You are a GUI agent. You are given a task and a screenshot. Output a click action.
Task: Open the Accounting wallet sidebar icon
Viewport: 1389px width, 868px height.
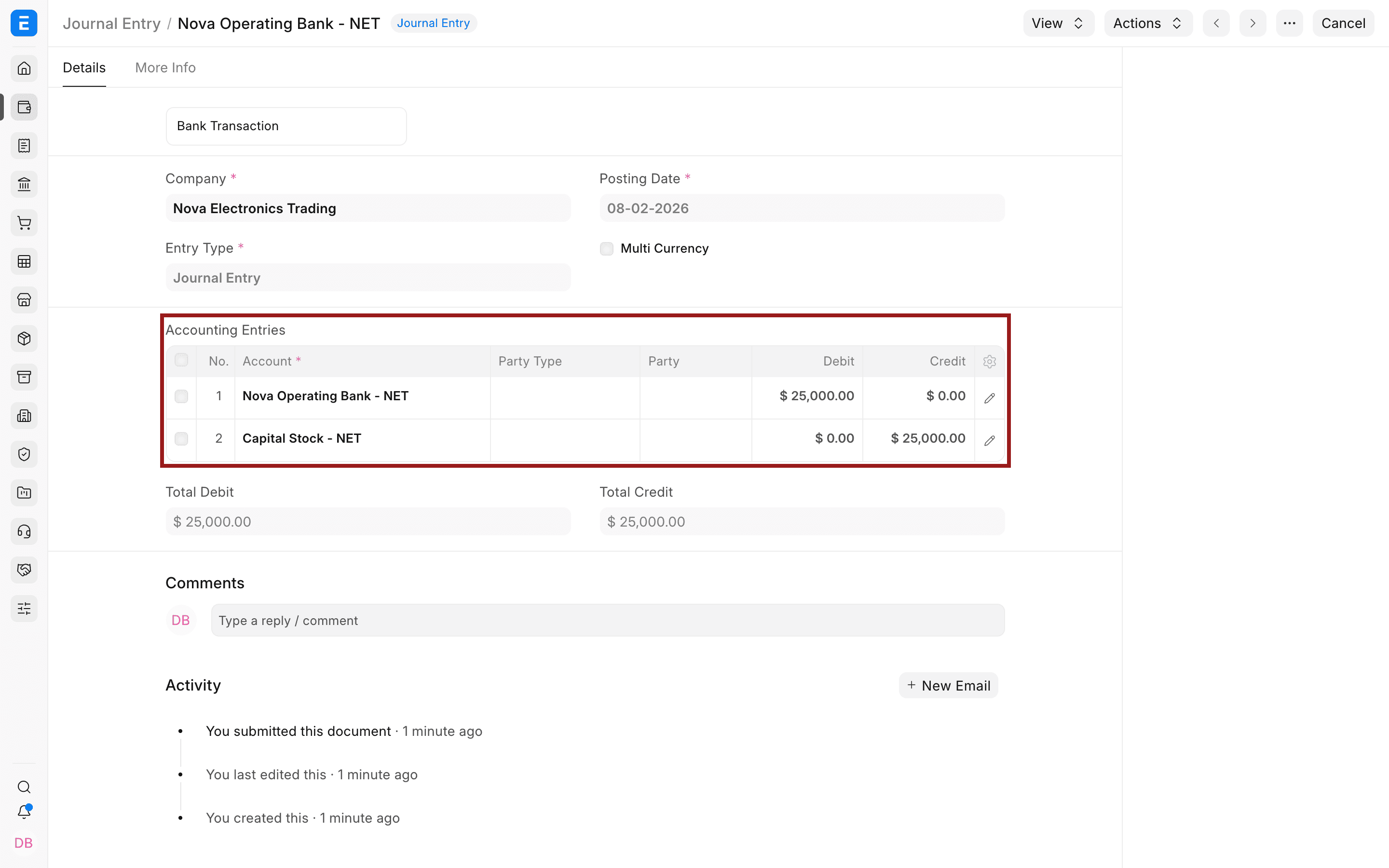tap(24, 108)
